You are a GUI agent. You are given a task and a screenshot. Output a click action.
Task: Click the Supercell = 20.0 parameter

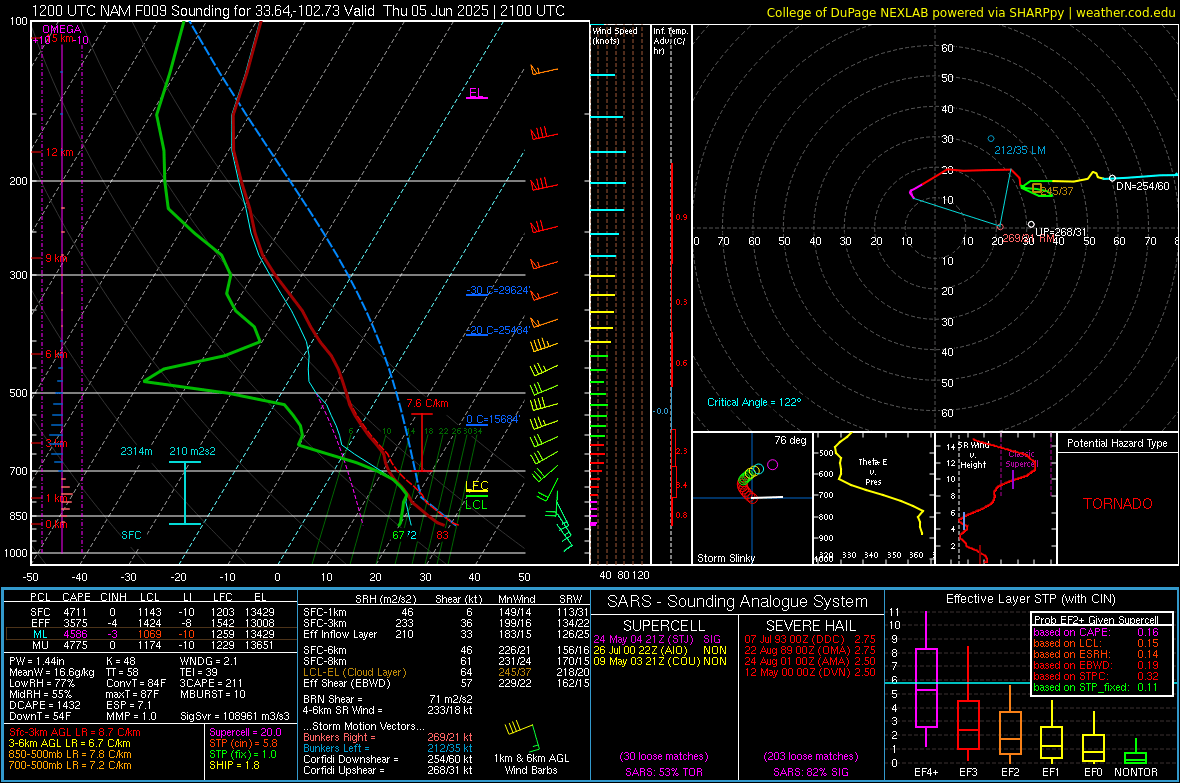(245, 732)
